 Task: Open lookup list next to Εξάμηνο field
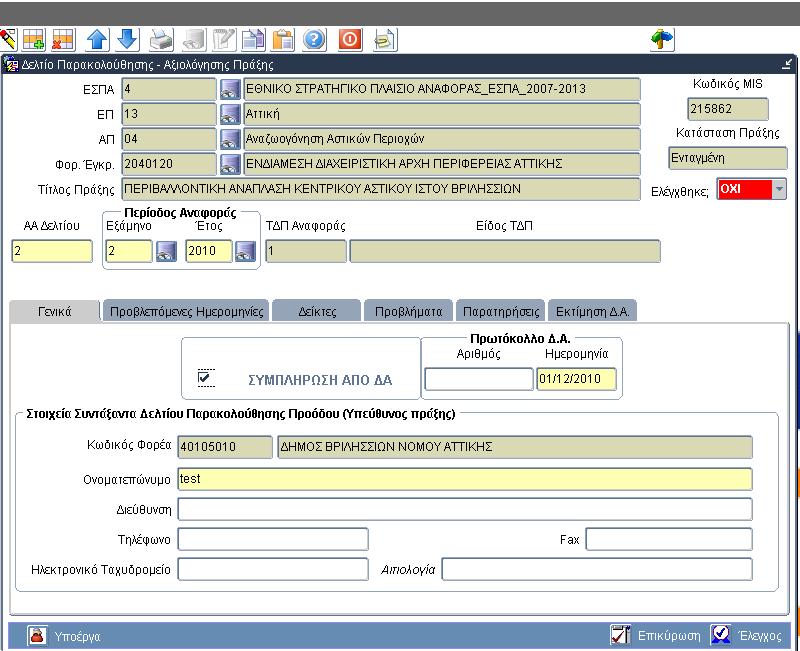[166, 251]
